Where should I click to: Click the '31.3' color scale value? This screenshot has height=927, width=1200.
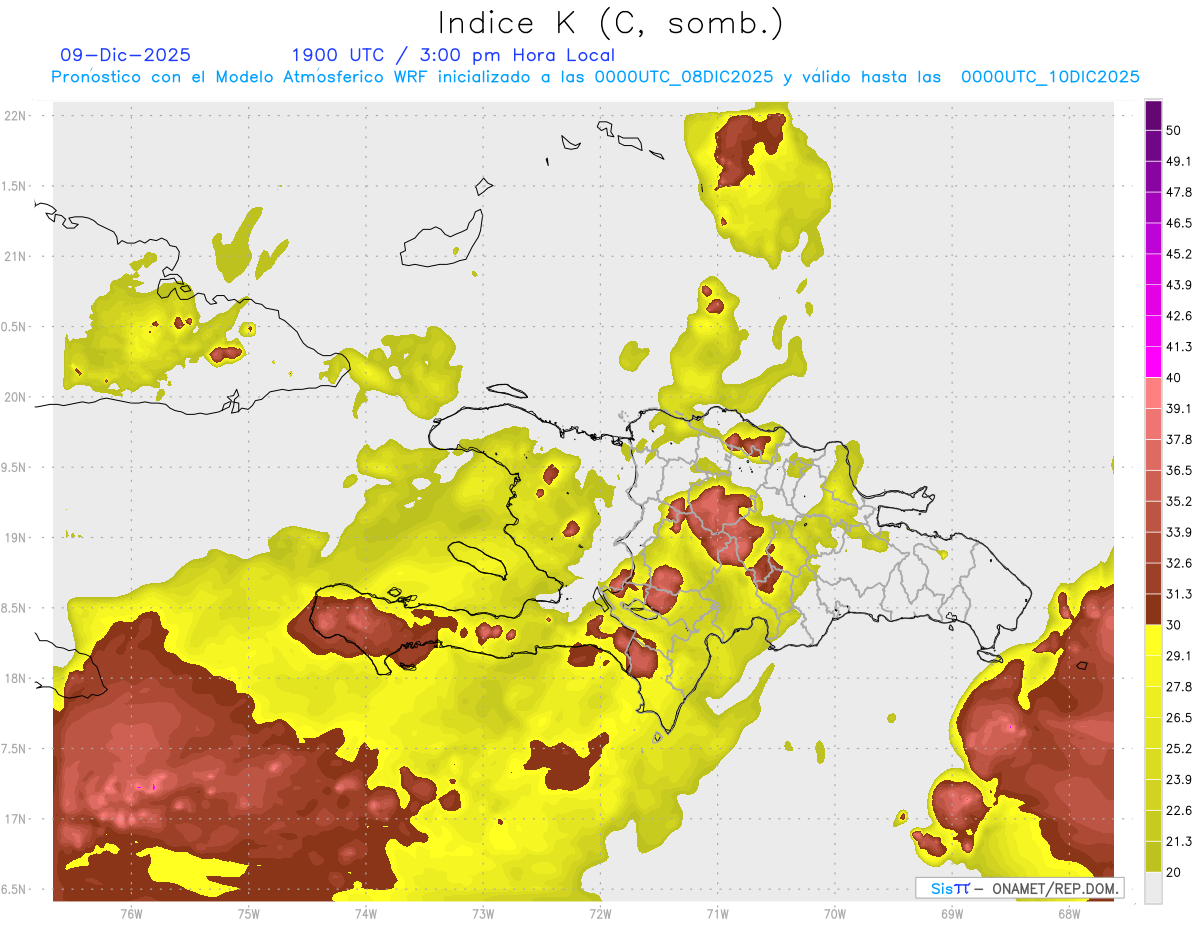pyautogui.click(x=1179, y=594)
